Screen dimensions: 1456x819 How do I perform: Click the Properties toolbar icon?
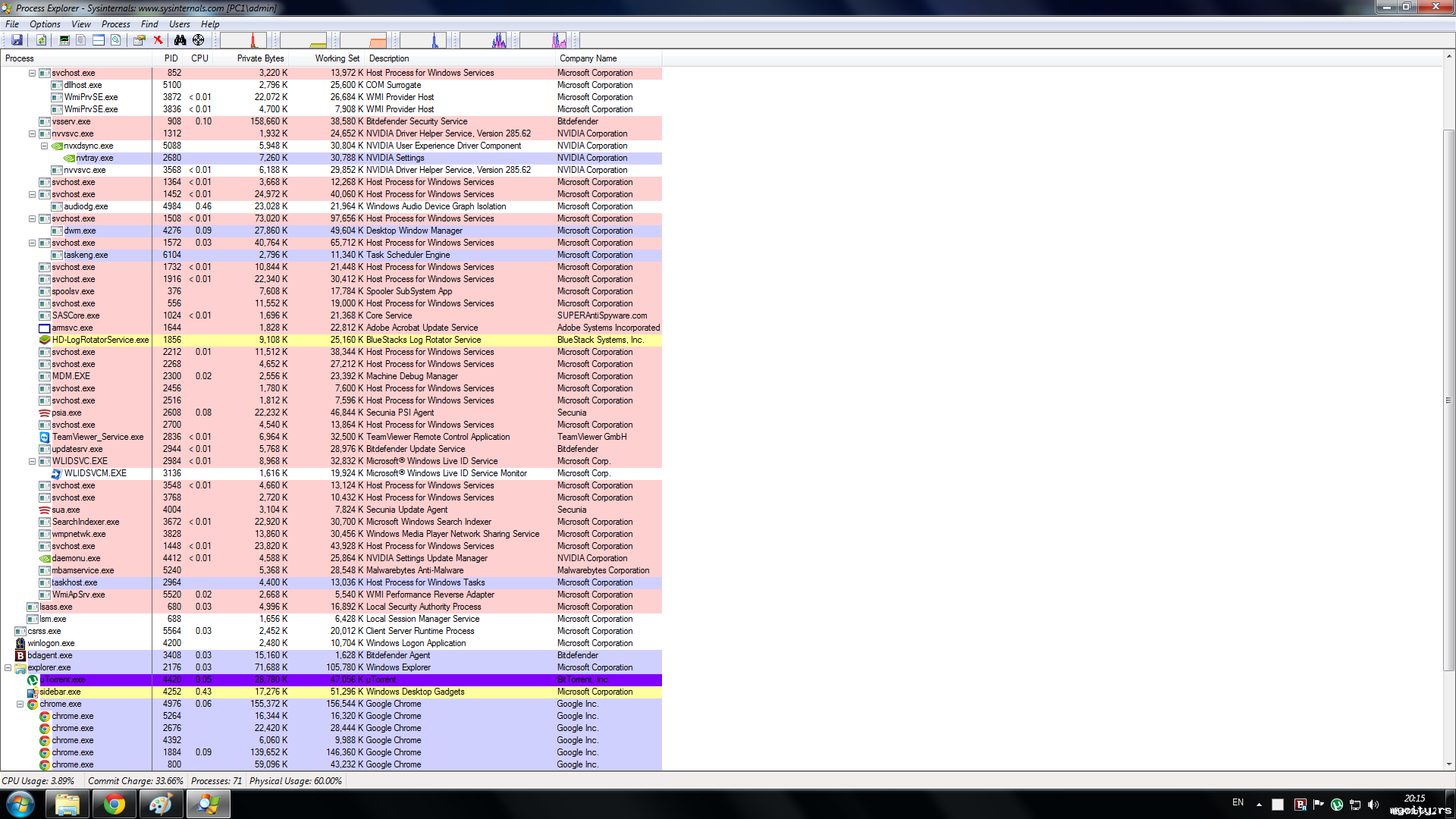coord(140,40)
